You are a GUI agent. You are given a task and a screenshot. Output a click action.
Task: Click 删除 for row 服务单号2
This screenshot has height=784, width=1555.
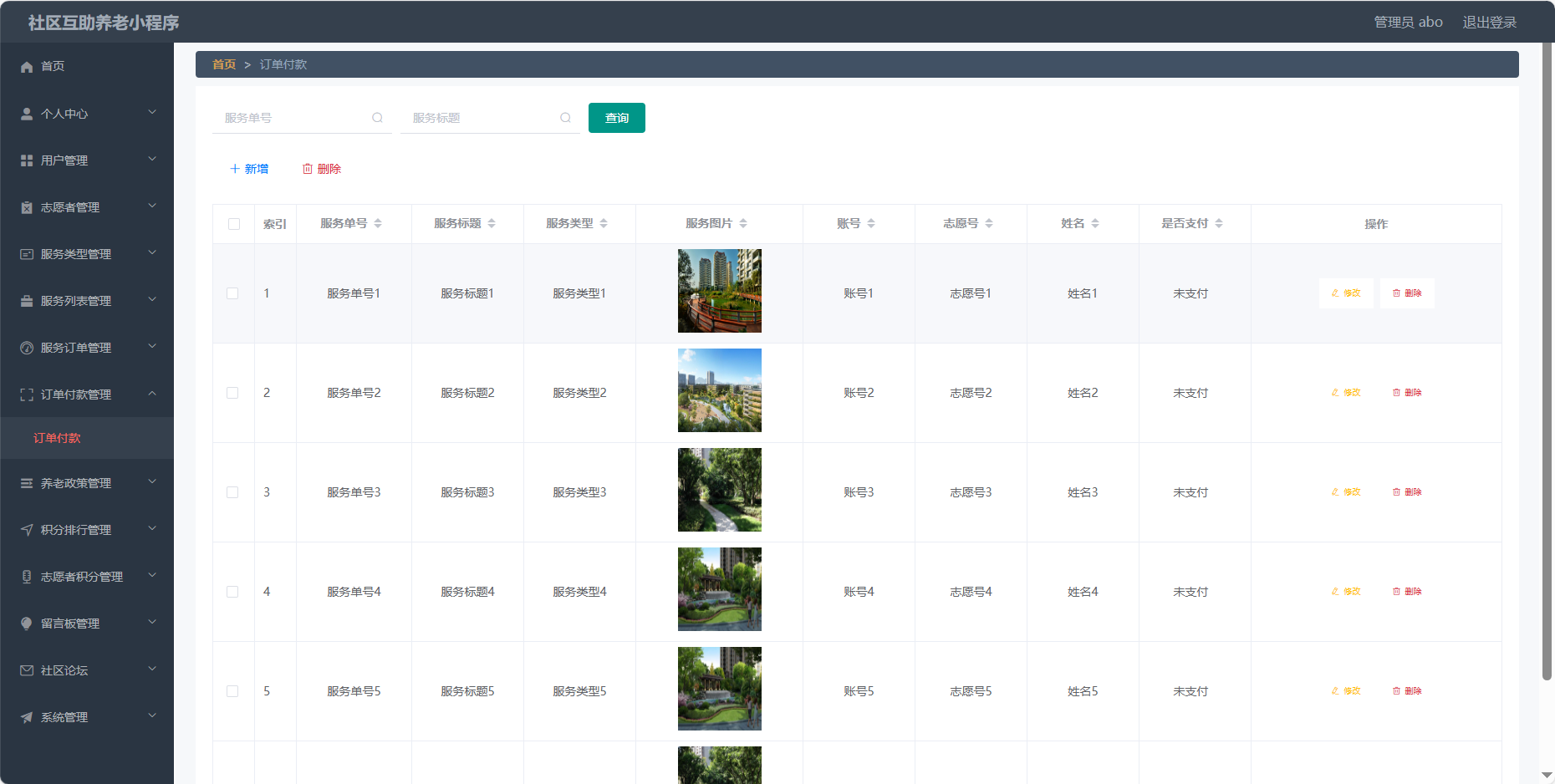(x=1407, y=393)
